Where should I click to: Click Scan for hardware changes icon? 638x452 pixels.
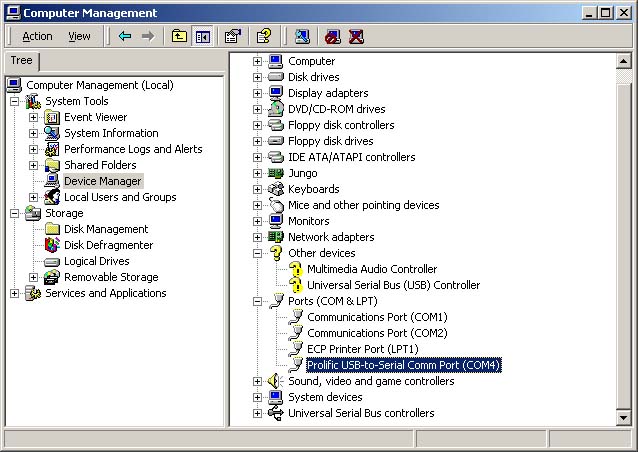[x=302, y=36]
